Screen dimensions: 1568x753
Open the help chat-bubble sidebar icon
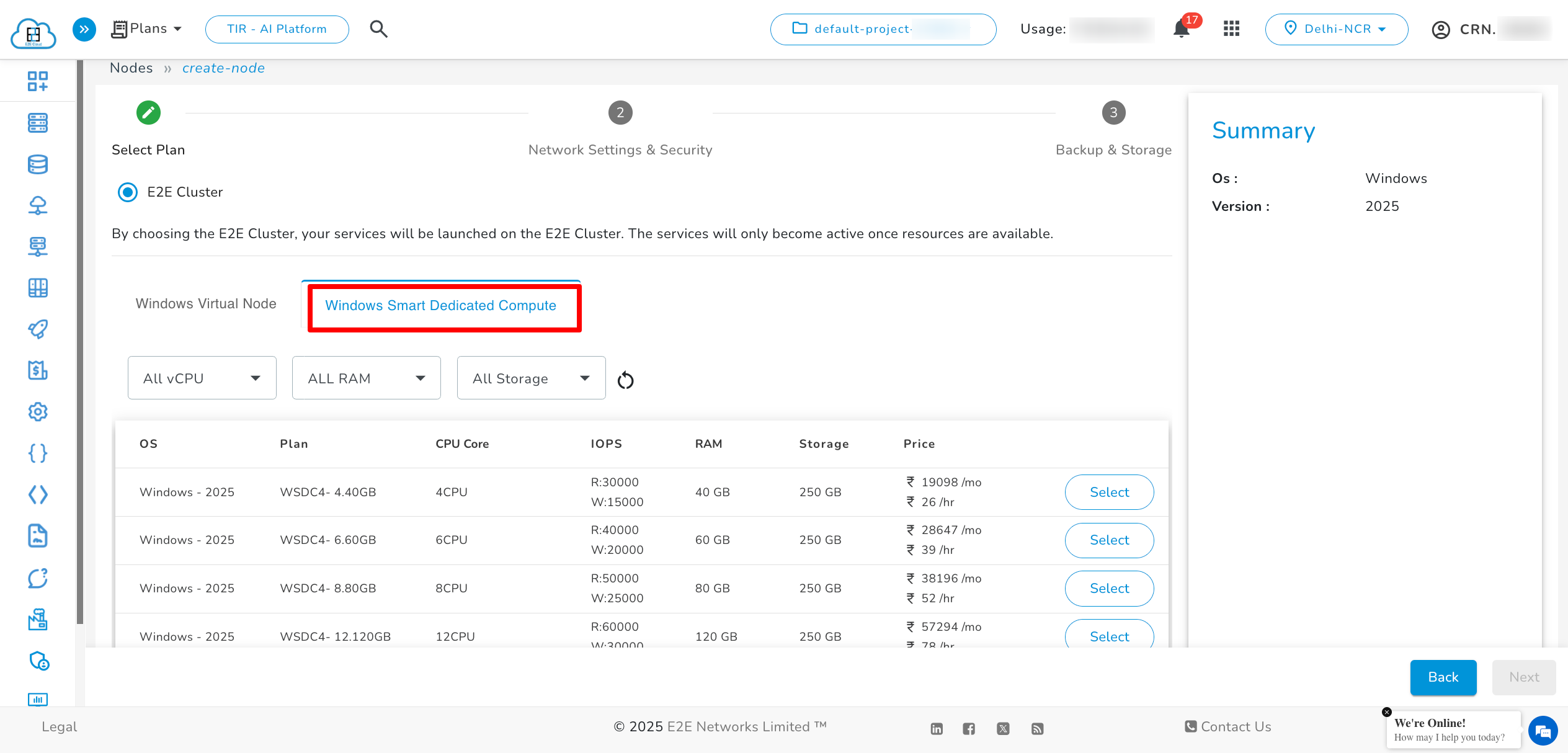tap(38, 578)
